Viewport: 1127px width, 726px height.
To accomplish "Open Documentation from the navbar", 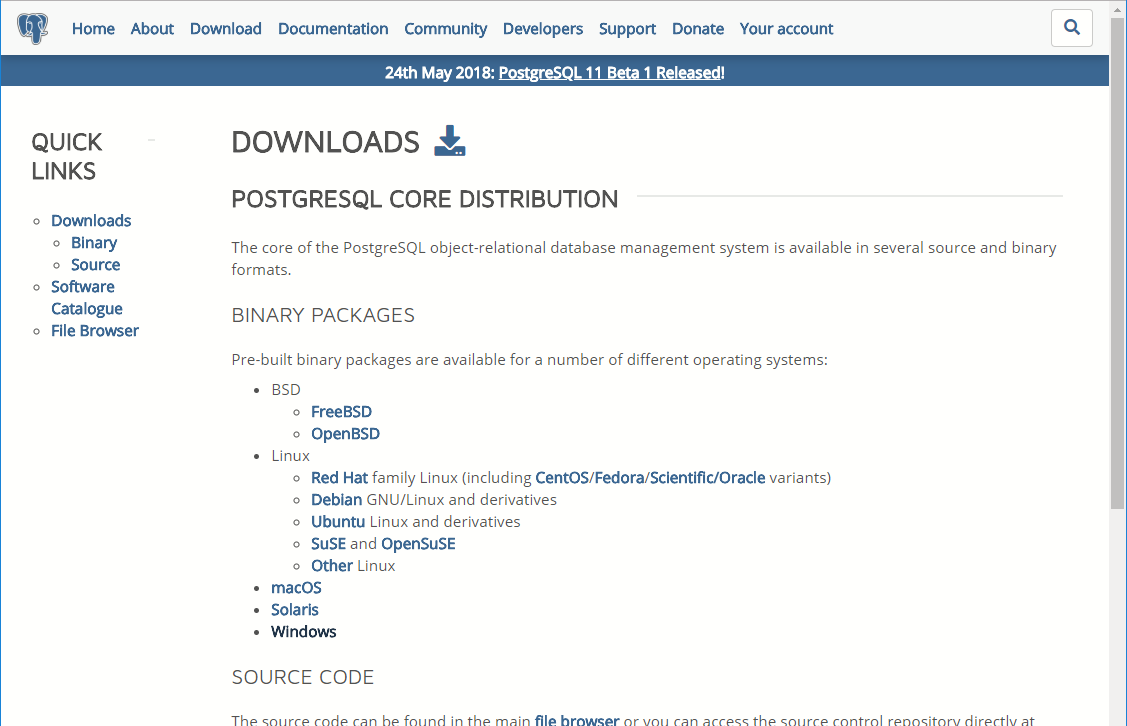I will click(x=333, y=29).
